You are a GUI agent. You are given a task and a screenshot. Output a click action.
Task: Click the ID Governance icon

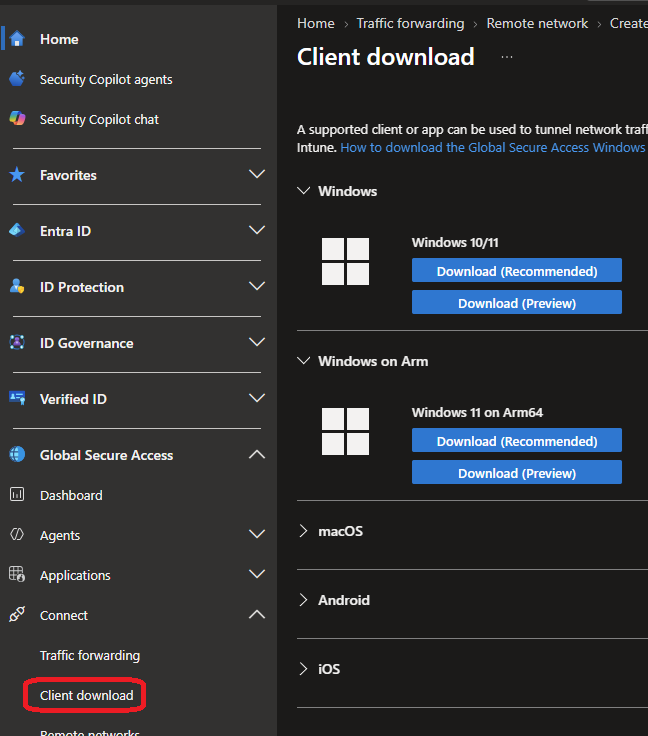[17, 342]
